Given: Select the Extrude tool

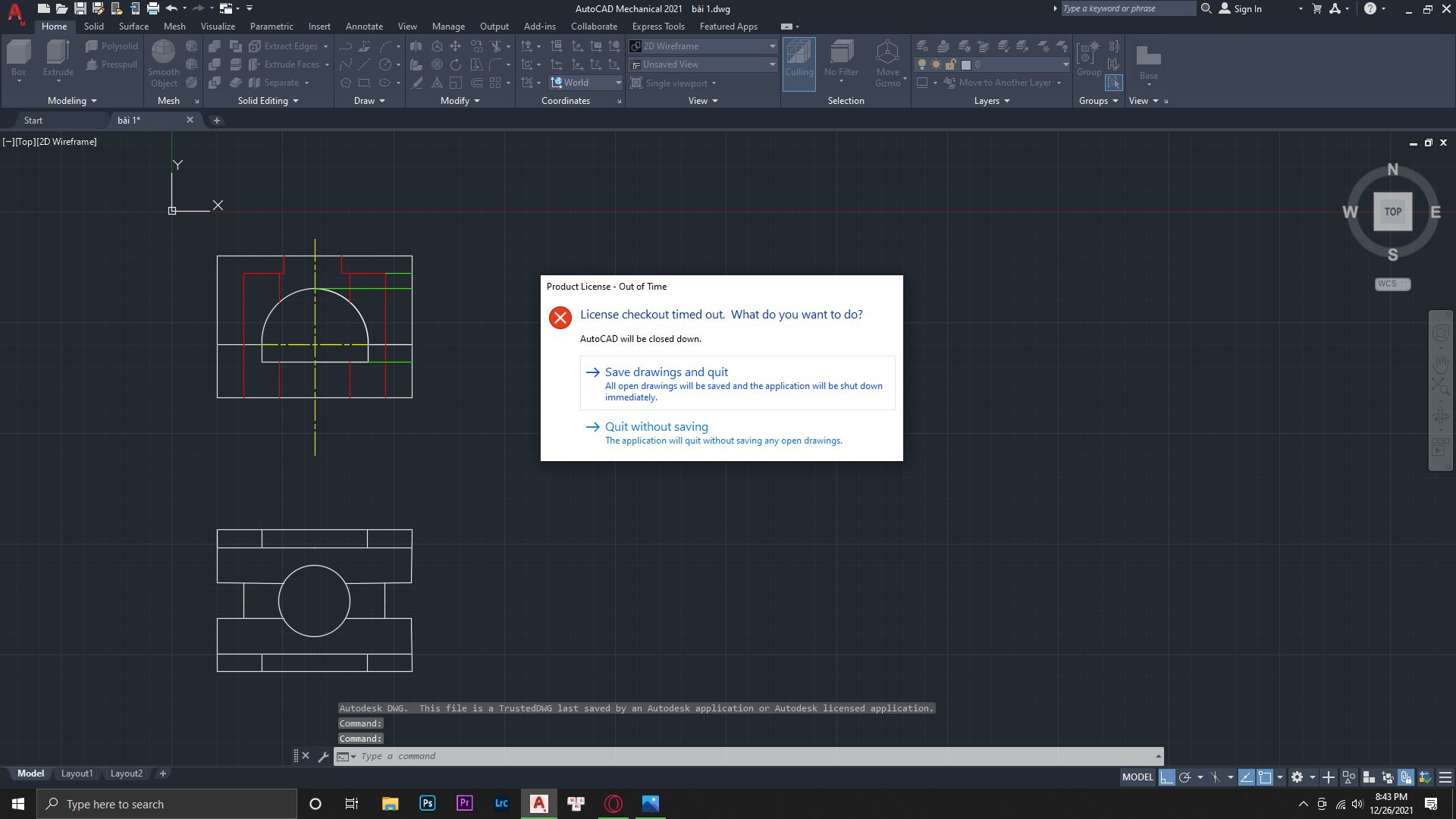Looking at the screenshot, I should point(58,57).
